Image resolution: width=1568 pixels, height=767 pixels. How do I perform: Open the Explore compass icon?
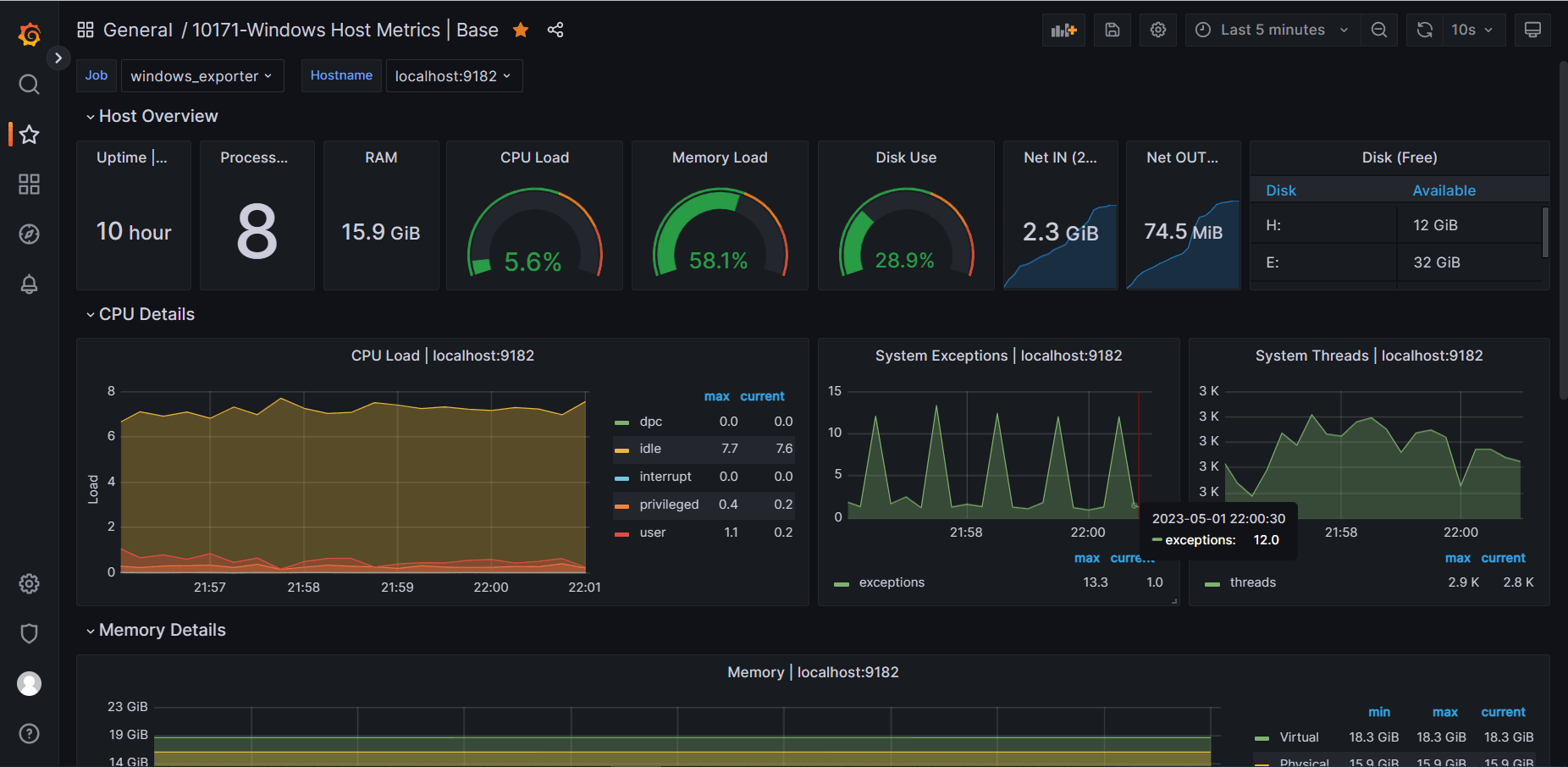30,235
